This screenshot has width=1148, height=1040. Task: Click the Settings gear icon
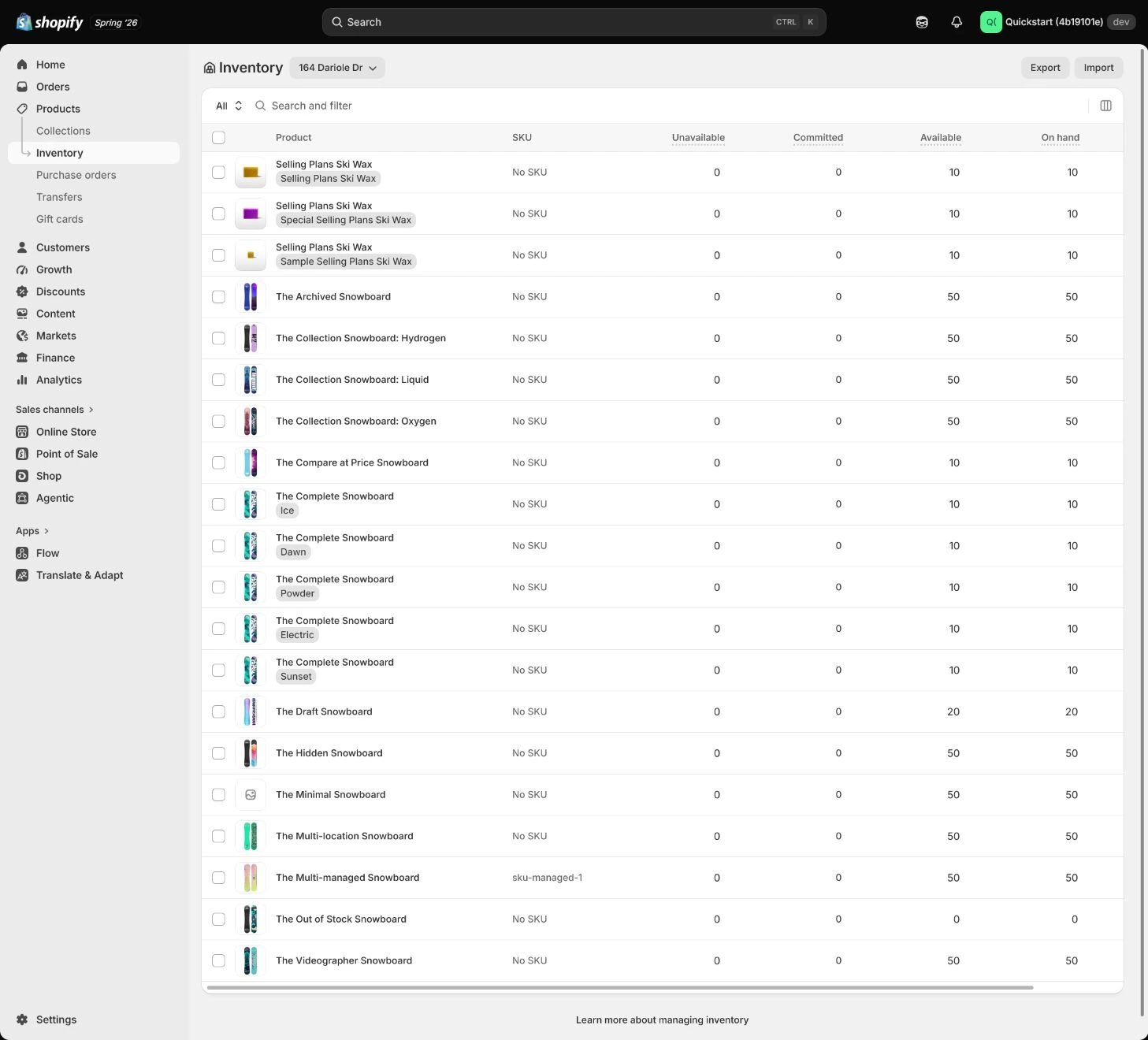pos(22,1020)
